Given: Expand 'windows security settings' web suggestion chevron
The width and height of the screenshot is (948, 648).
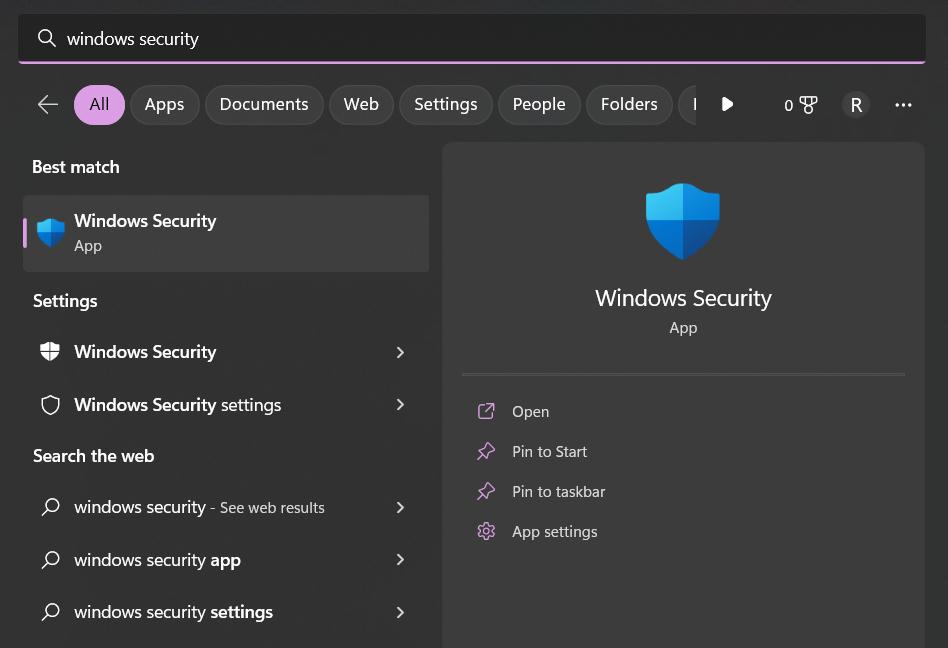Looking at the screenshot, I should pos(400,612).
